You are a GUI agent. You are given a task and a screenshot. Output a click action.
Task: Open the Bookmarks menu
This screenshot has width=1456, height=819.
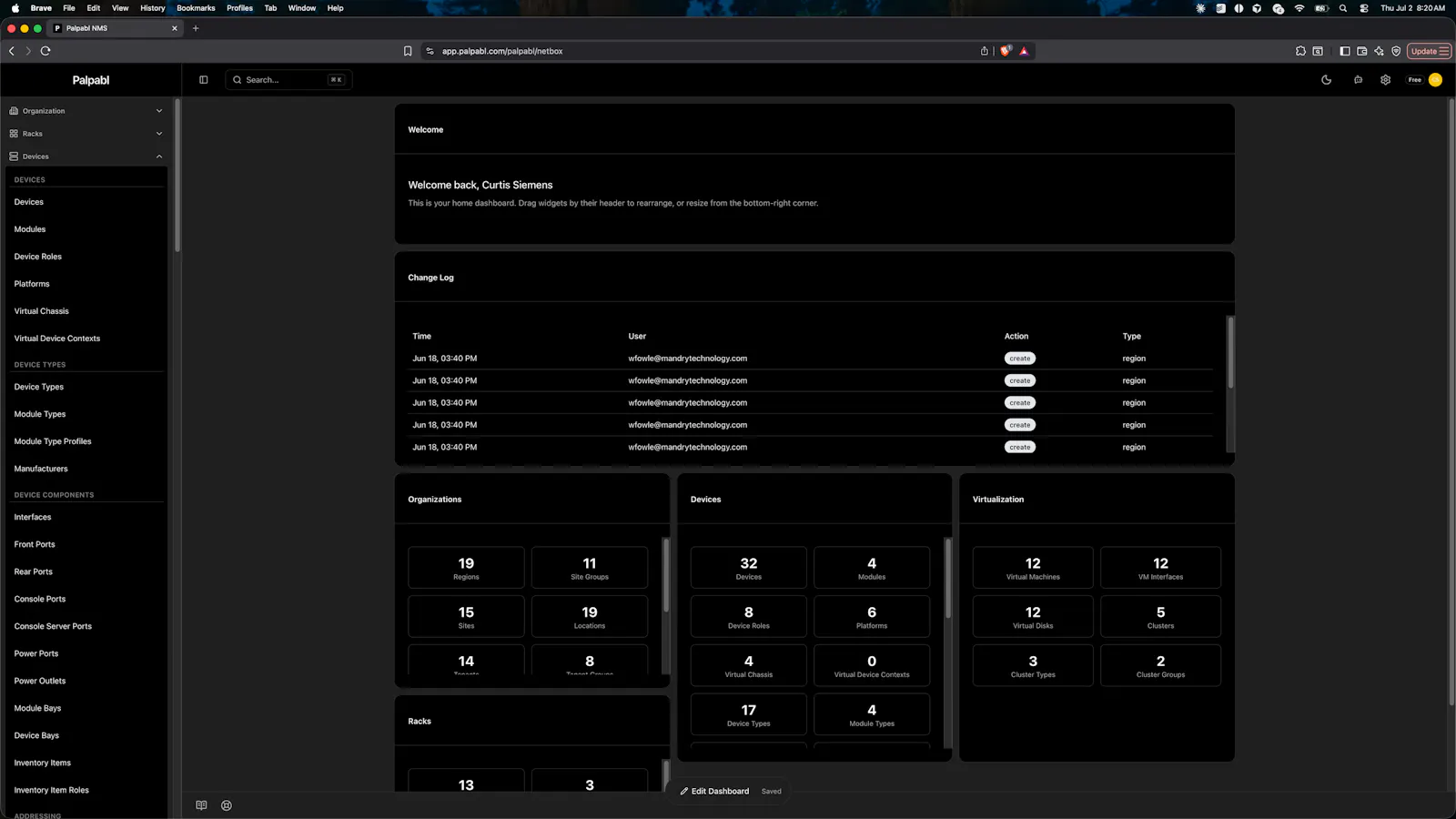coord(196,8)
